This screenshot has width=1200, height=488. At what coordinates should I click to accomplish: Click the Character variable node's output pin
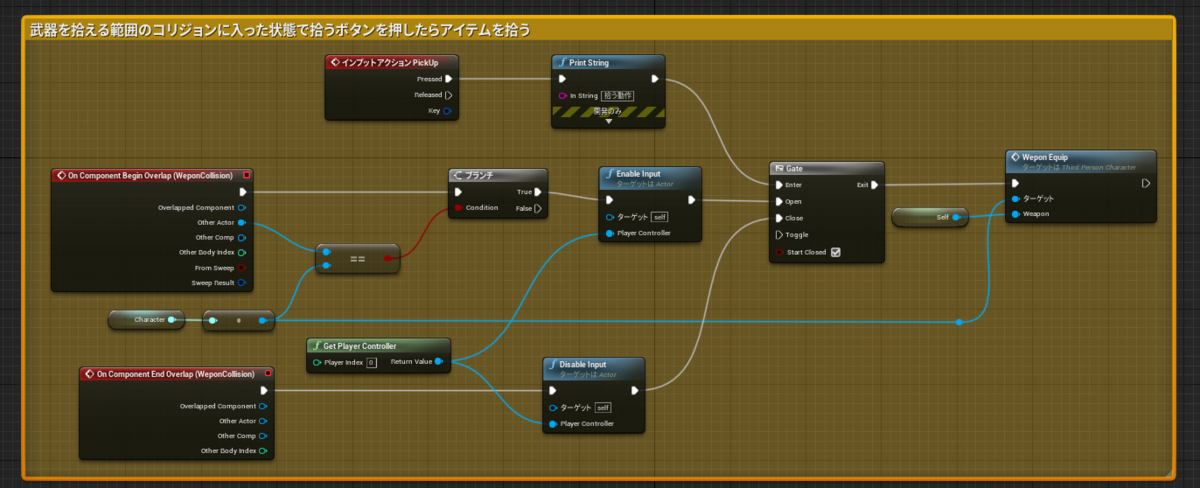(173, 320)
